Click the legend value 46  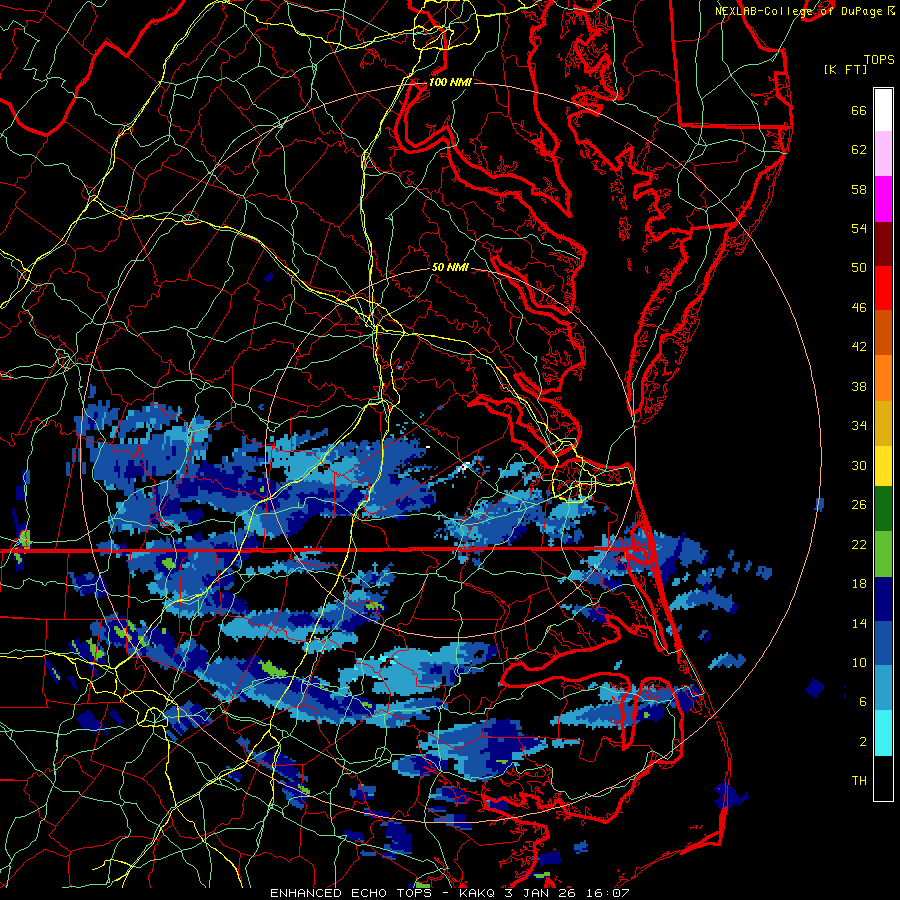click(859, 308)
